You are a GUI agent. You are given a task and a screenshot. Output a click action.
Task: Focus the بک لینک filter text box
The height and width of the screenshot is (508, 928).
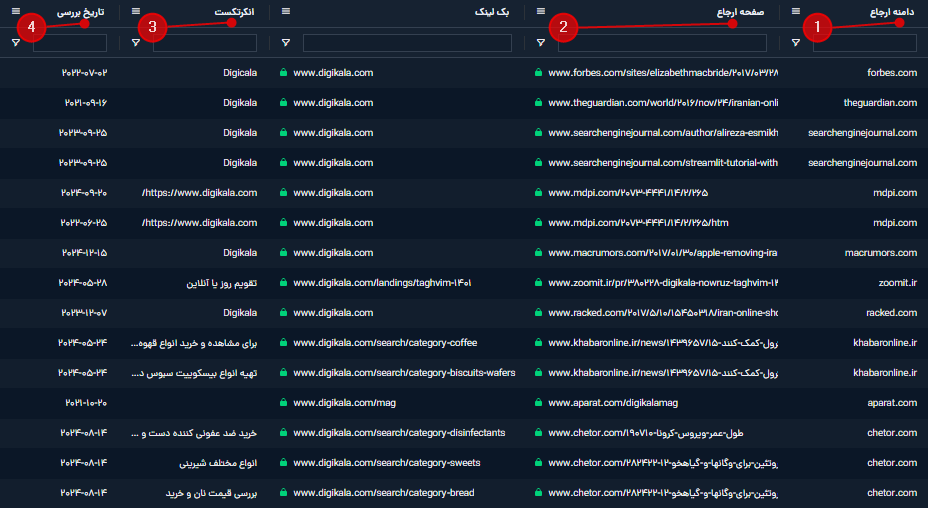407,43
